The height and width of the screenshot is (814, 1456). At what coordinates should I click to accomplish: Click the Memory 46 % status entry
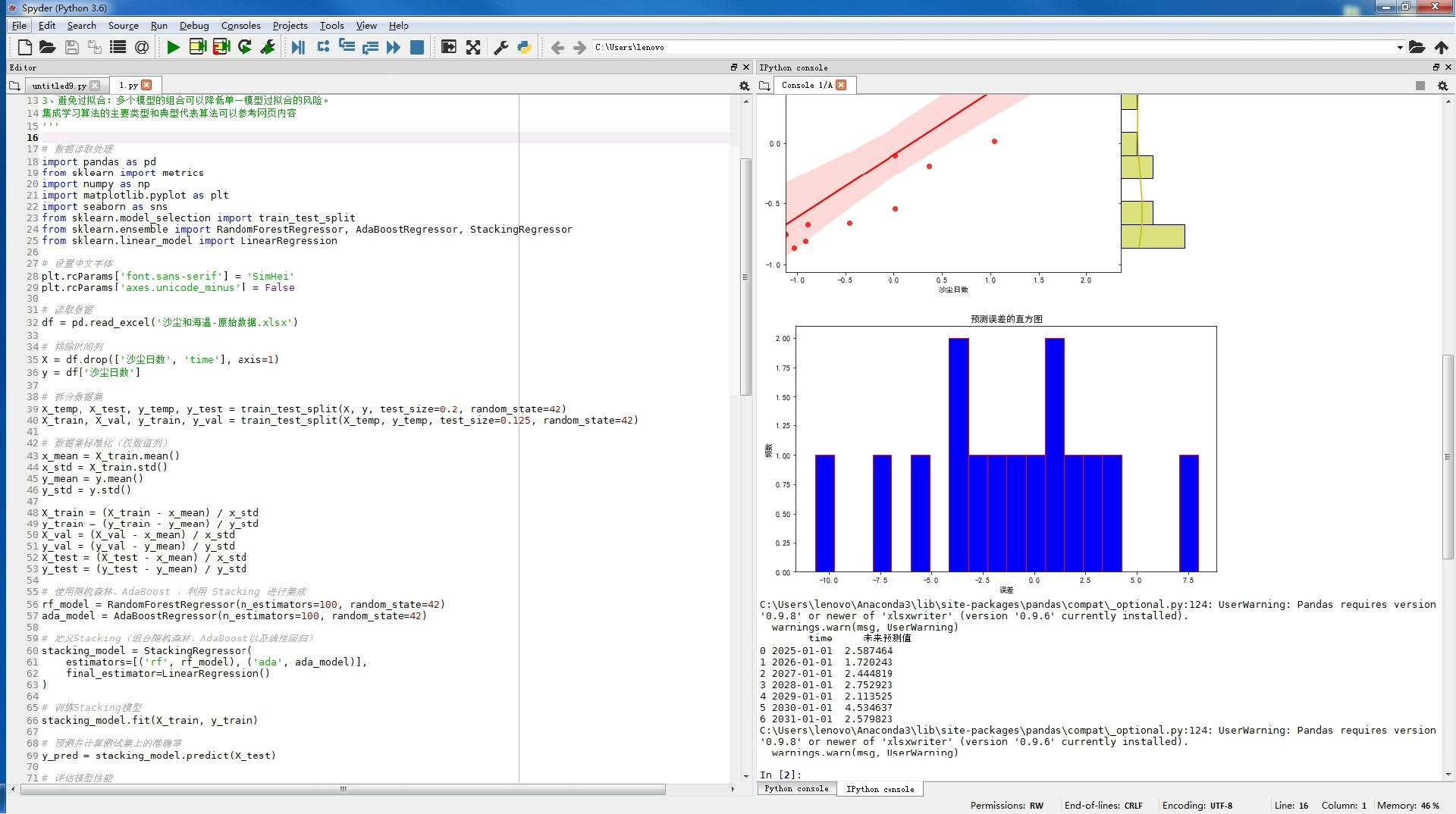[x=1407, y=806]
